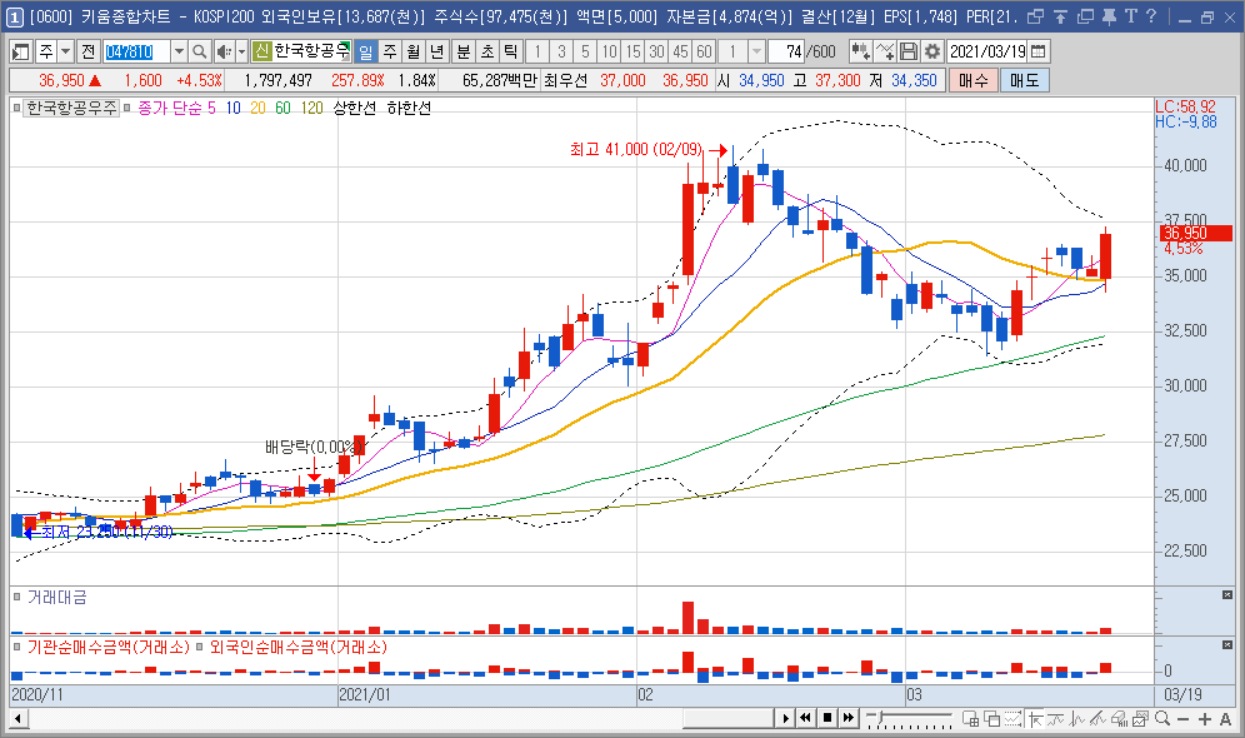Select the 초 seconds period button

click(x=486, y=52)
